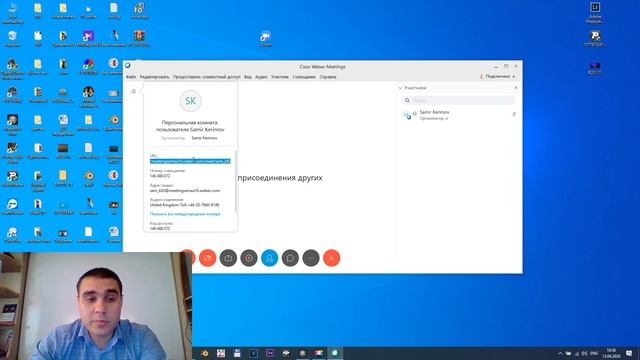
Task: Show hidden system tray icons chevron
Action: pos(560,353)
